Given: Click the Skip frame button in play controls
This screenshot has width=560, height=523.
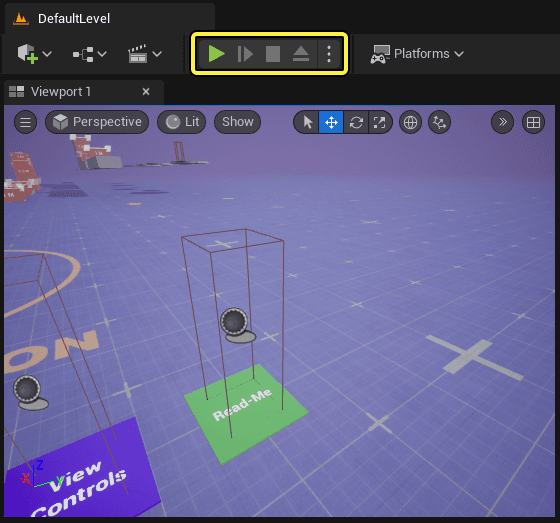Looking at the screenshot, I should click(x=245, y=54).
